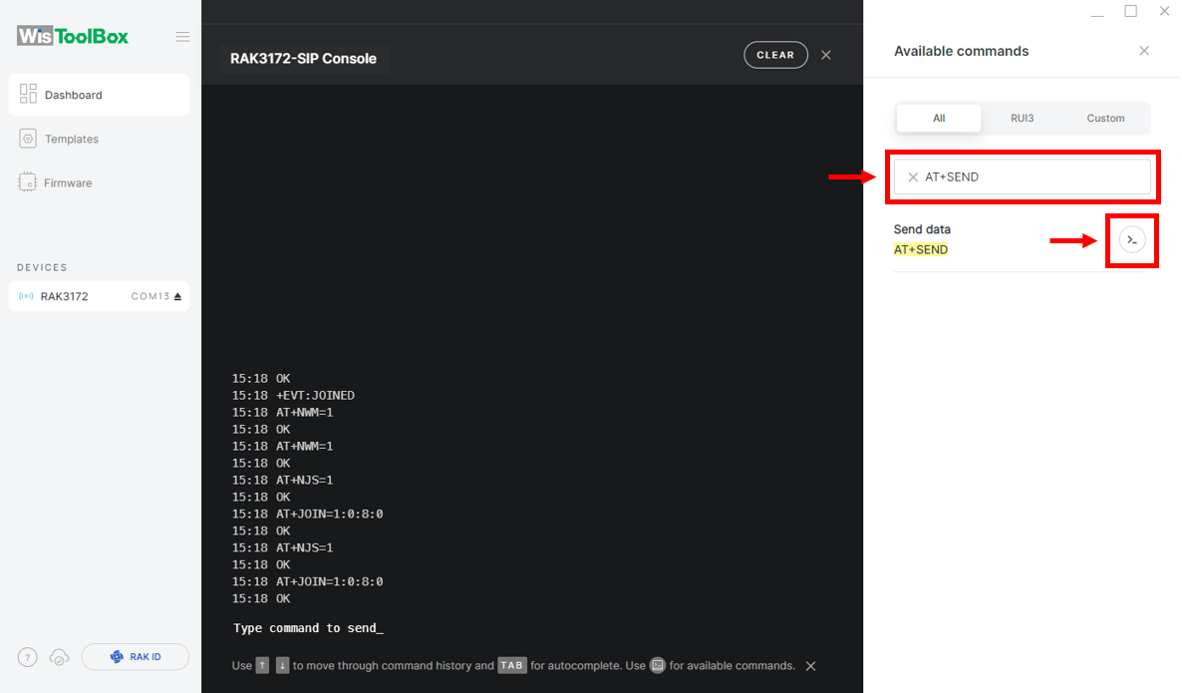The image size is (1182, 693).
Task: Click the WisToolBox logo
Action: pyautogui.click(x=72, y=36)
